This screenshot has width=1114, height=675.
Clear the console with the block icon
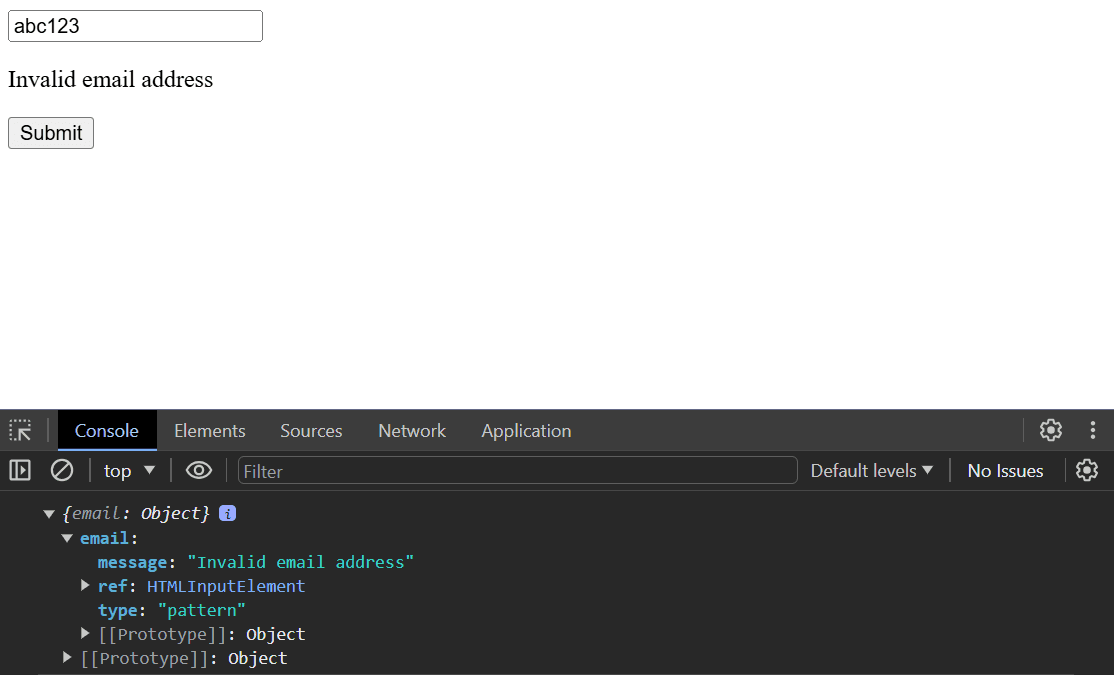tap(62, 470)
